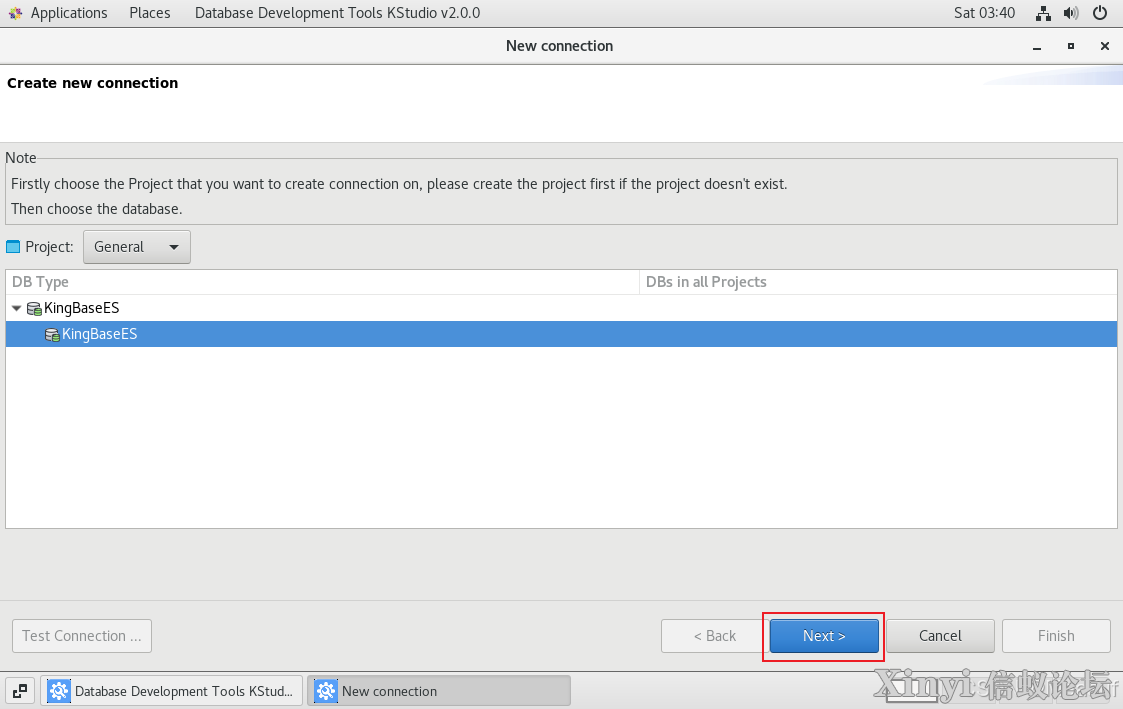
Task: Open the Applications menu
Action: [69, 13]
